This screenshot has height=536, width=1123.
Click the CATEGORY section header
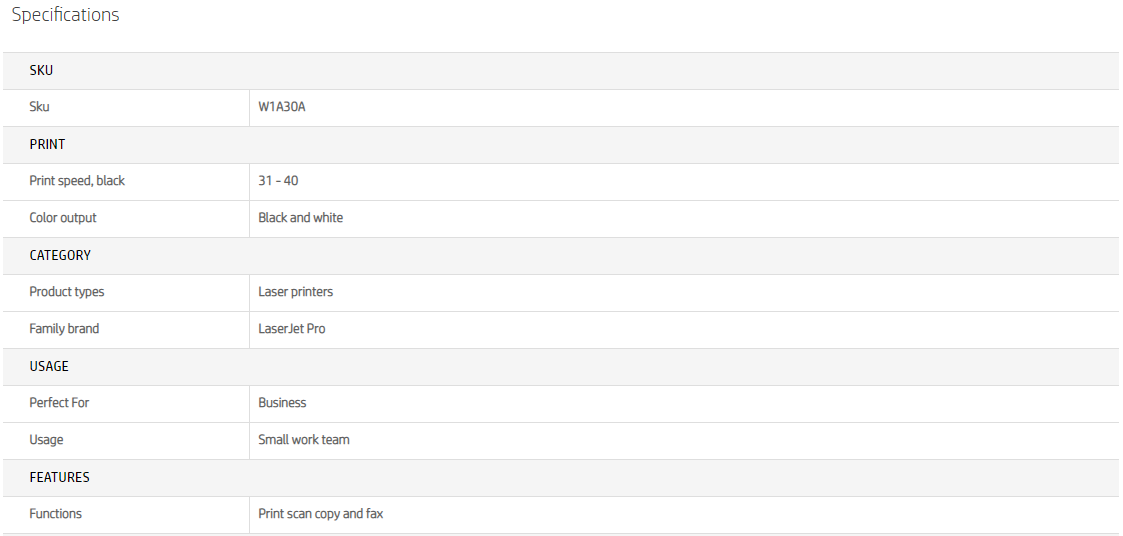pos(60,255)
